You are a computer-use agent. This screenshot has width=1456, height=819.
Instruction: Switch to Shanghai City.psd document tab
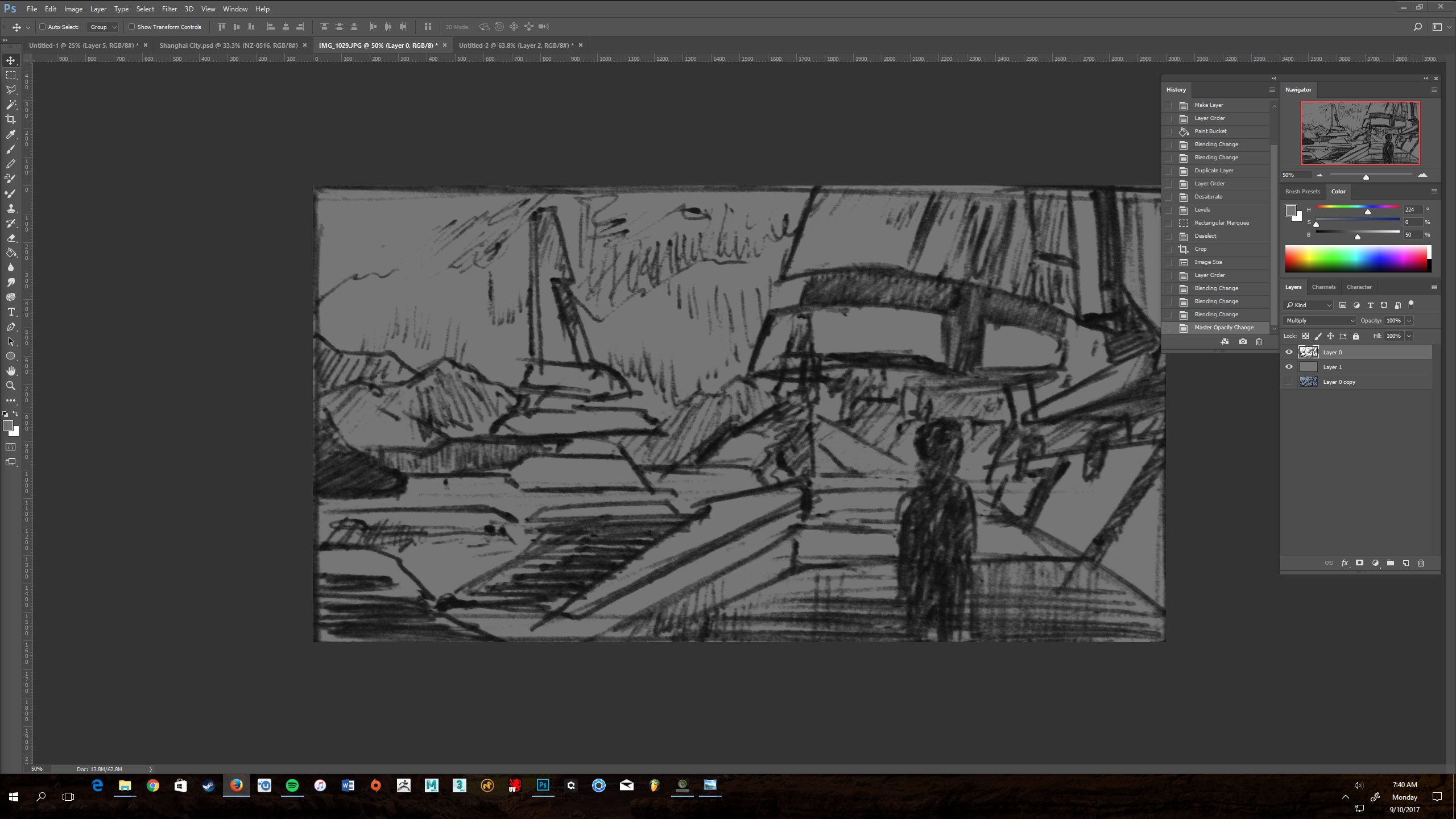tap(229, 45)
